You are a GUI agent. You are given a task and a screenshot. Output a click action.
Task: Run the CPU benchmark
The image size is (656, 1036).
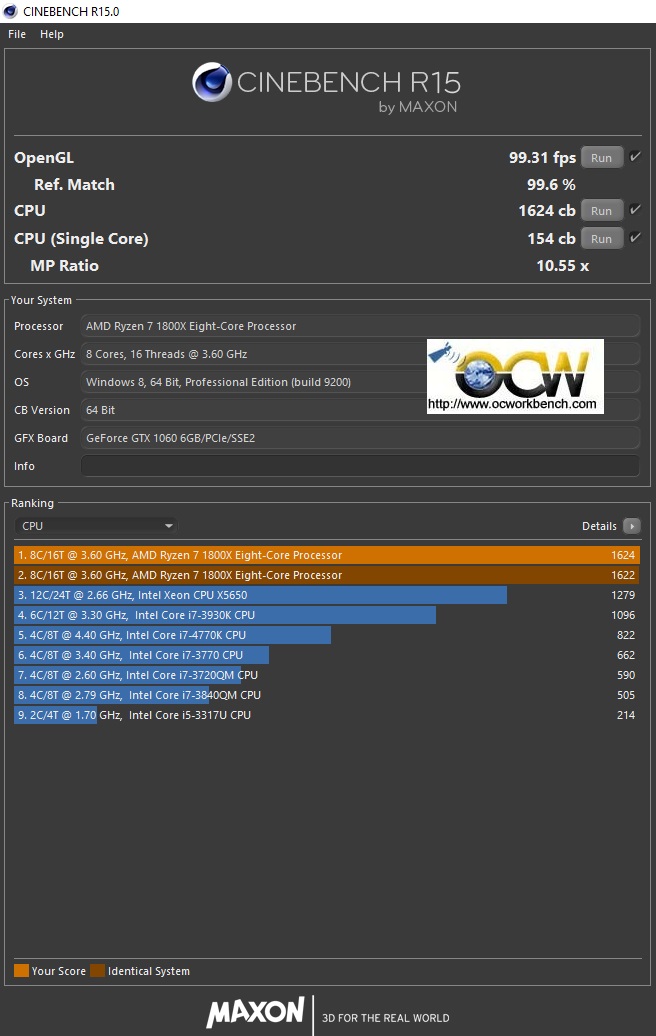point(601,211)
